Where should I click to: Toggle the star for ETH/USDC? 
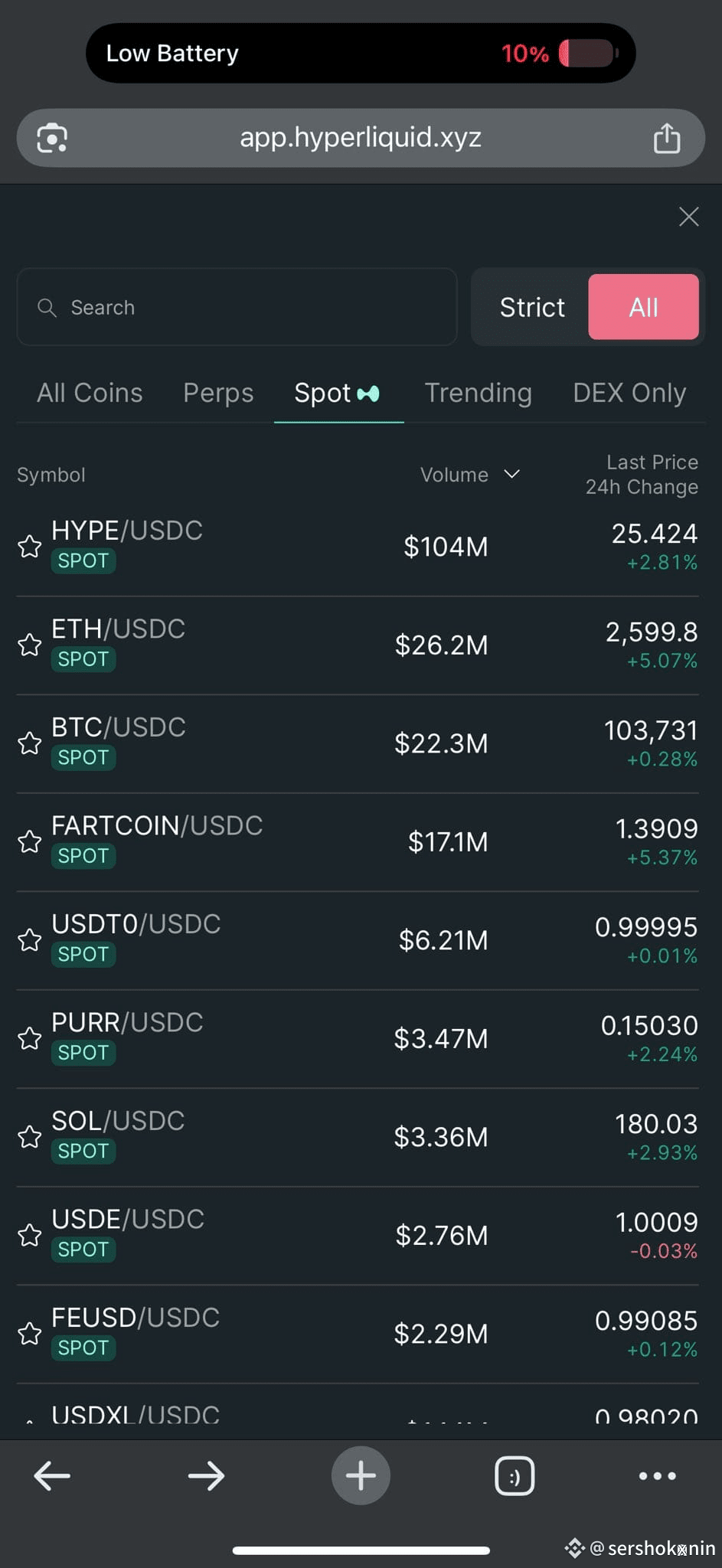coord(30,645)
